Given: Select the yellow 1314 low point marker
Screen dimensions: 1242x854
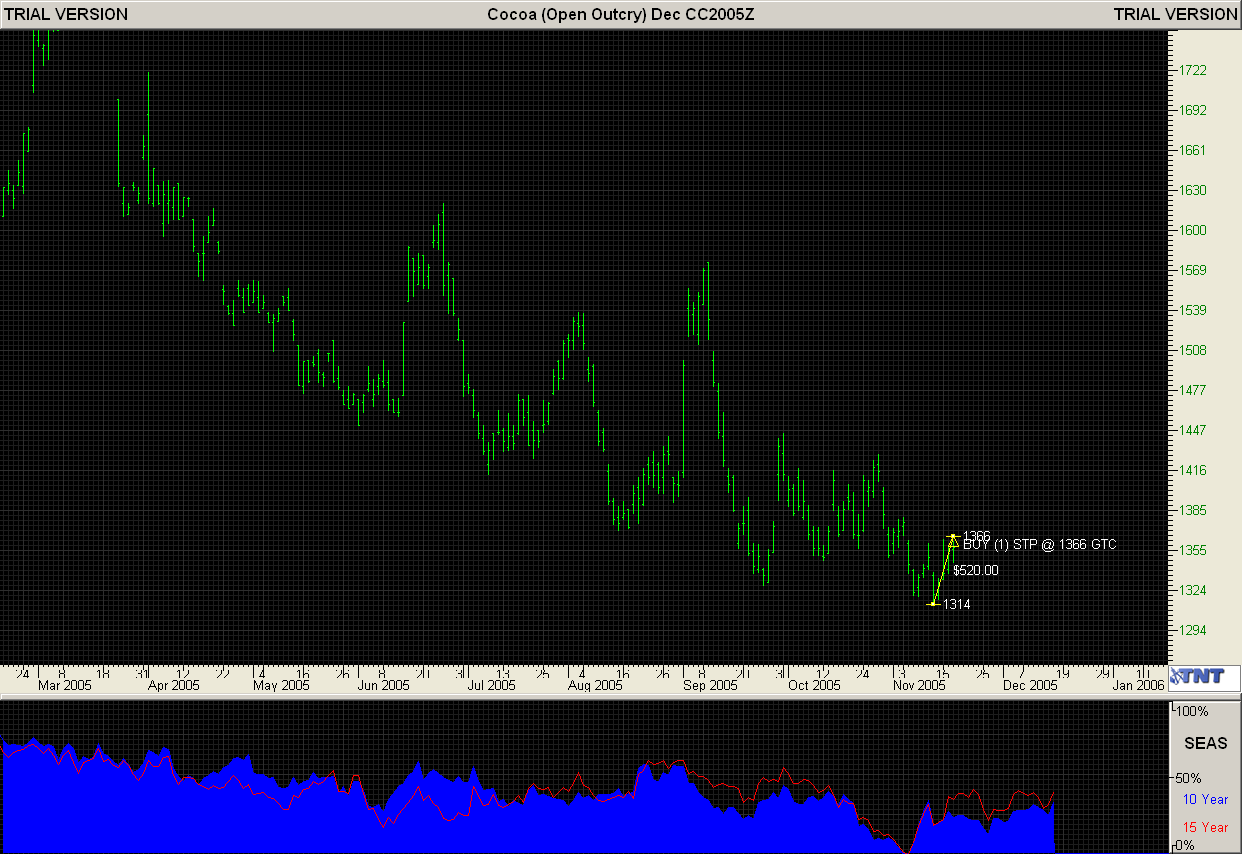Looking at the screenshot, I should (x=933, y=604).
